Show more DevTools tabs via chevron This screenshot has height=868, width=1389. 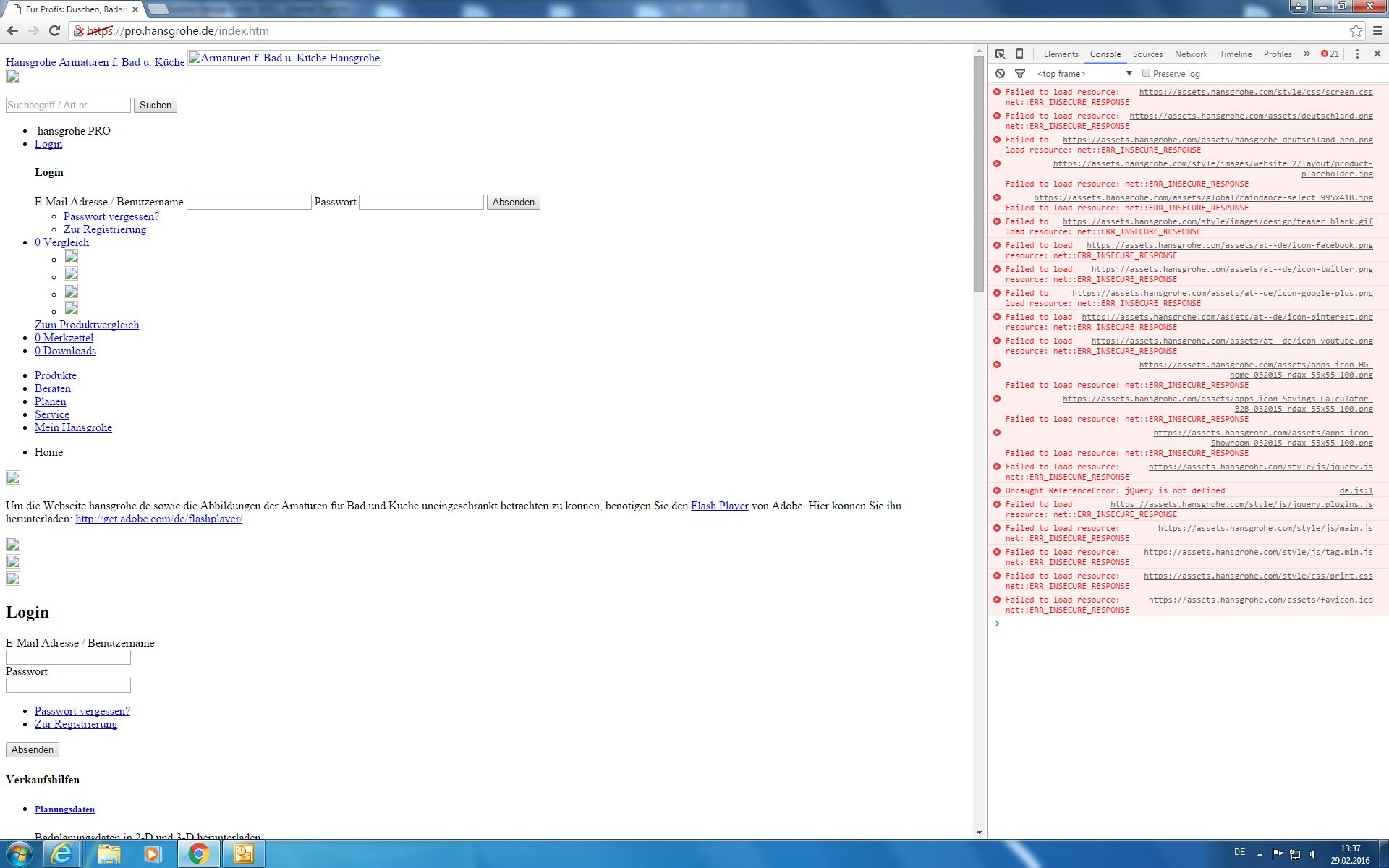coord(1307,54)
